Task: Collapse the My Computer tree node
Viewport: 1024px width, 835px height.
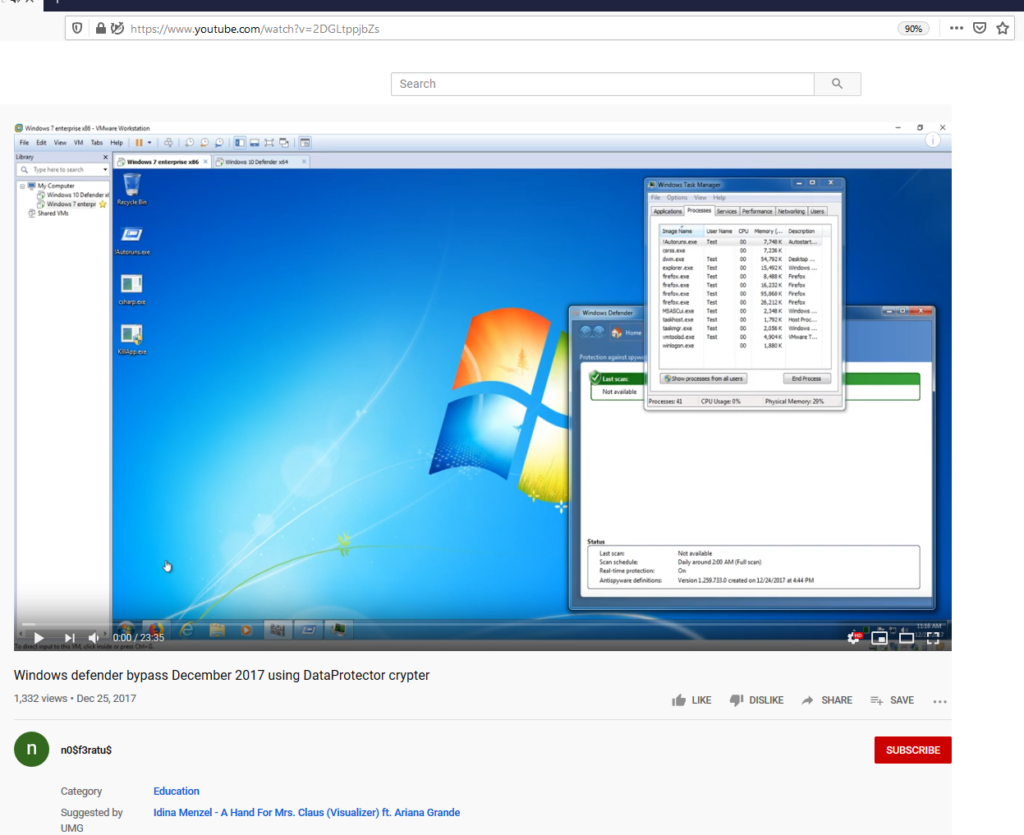Action: (x=22, y=186)
